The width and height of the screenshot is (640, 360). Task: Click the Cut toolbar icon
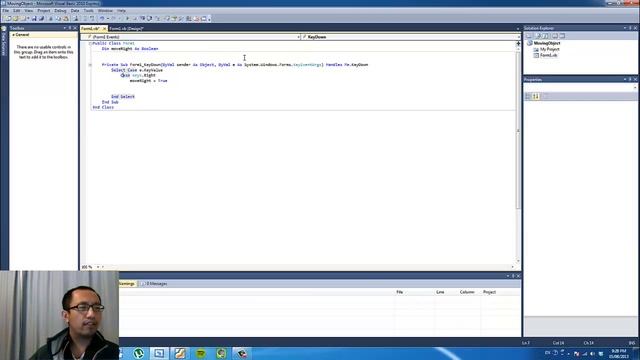tap(51, 18)
